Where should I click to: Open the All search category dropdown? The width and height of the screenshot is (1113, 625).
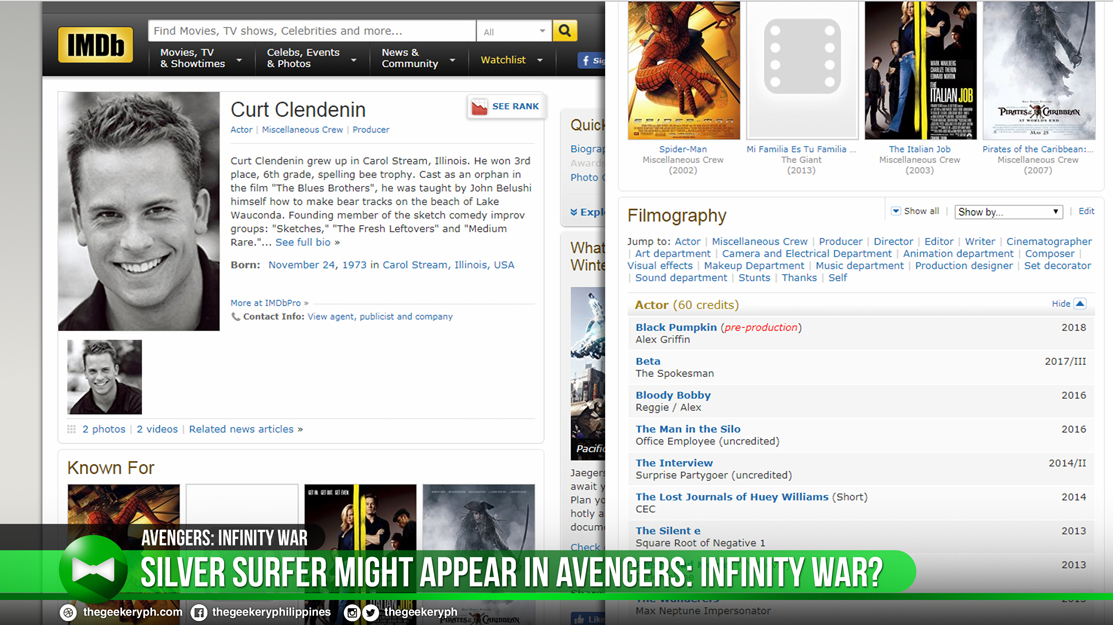(x=514, y=31)
